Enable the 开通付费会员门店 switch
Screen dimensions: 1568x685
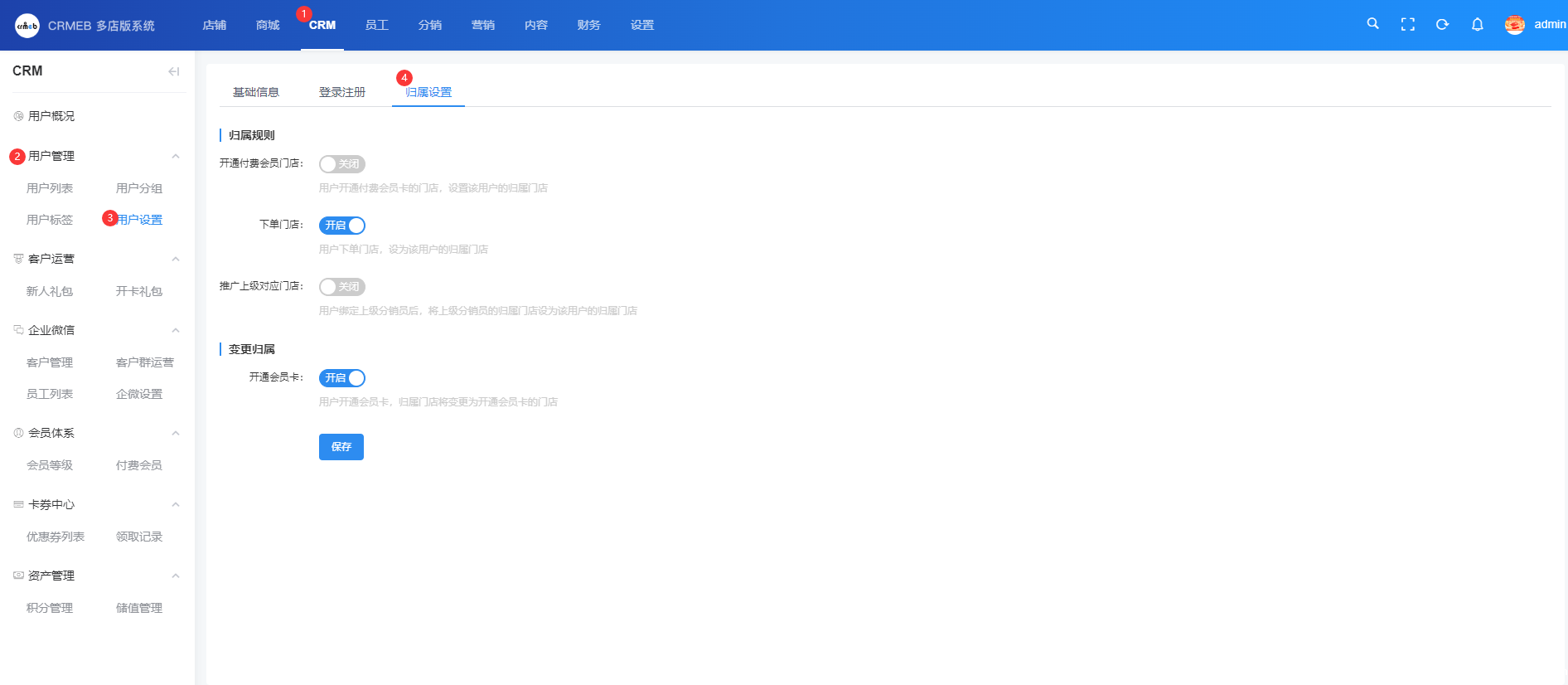coord(341,164)
